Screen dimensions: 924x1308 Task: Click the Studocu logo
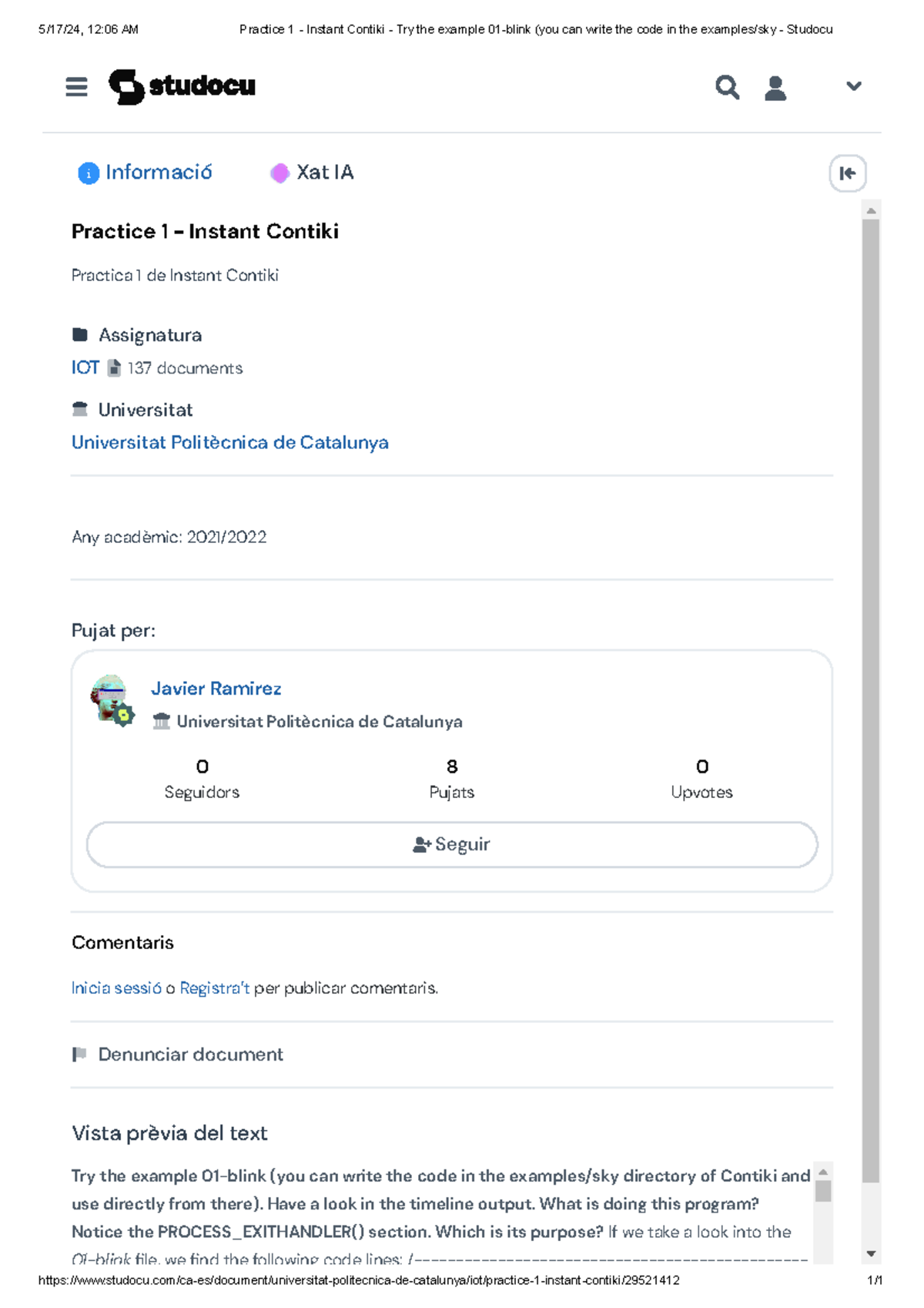[182, 86]
